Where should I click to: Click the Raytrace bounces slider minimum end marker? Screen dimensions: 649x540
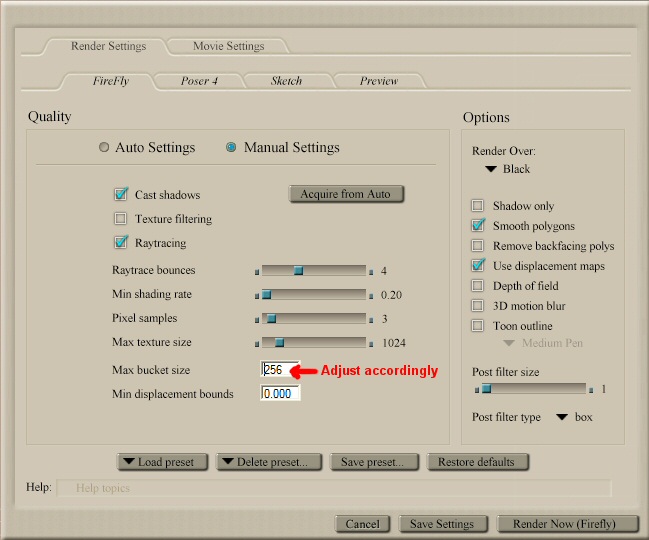coord(257,272)
